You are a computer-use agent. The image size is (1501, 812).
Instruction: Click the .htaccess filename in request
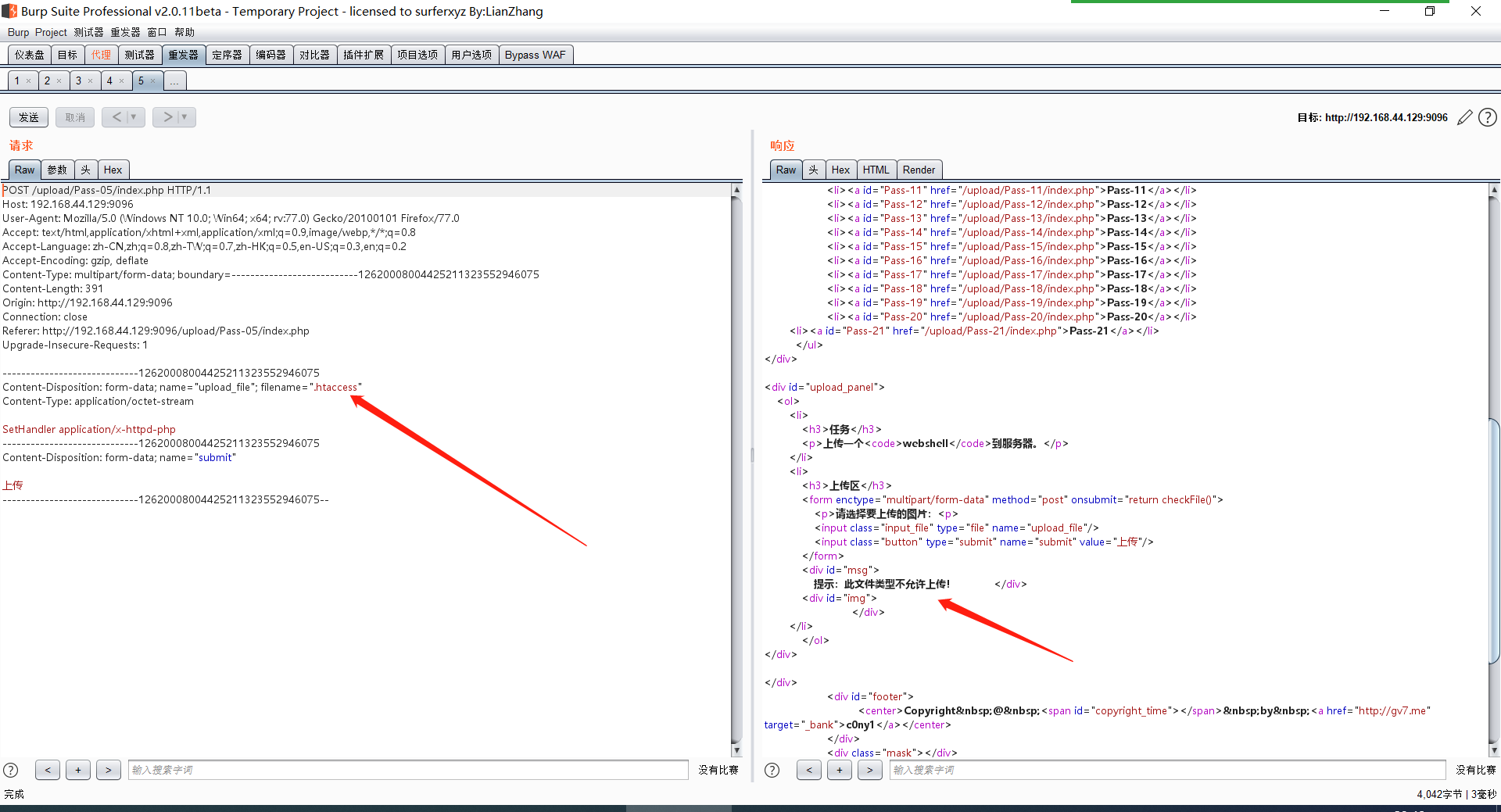coord(336,387)
